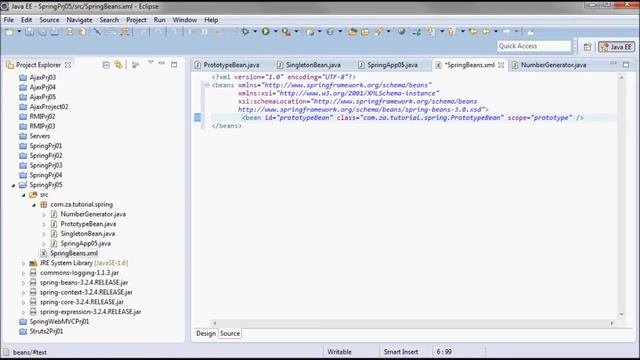640x360 pixels.
Task: Click the Writable status bar entry
Action: tap(339, 352)
